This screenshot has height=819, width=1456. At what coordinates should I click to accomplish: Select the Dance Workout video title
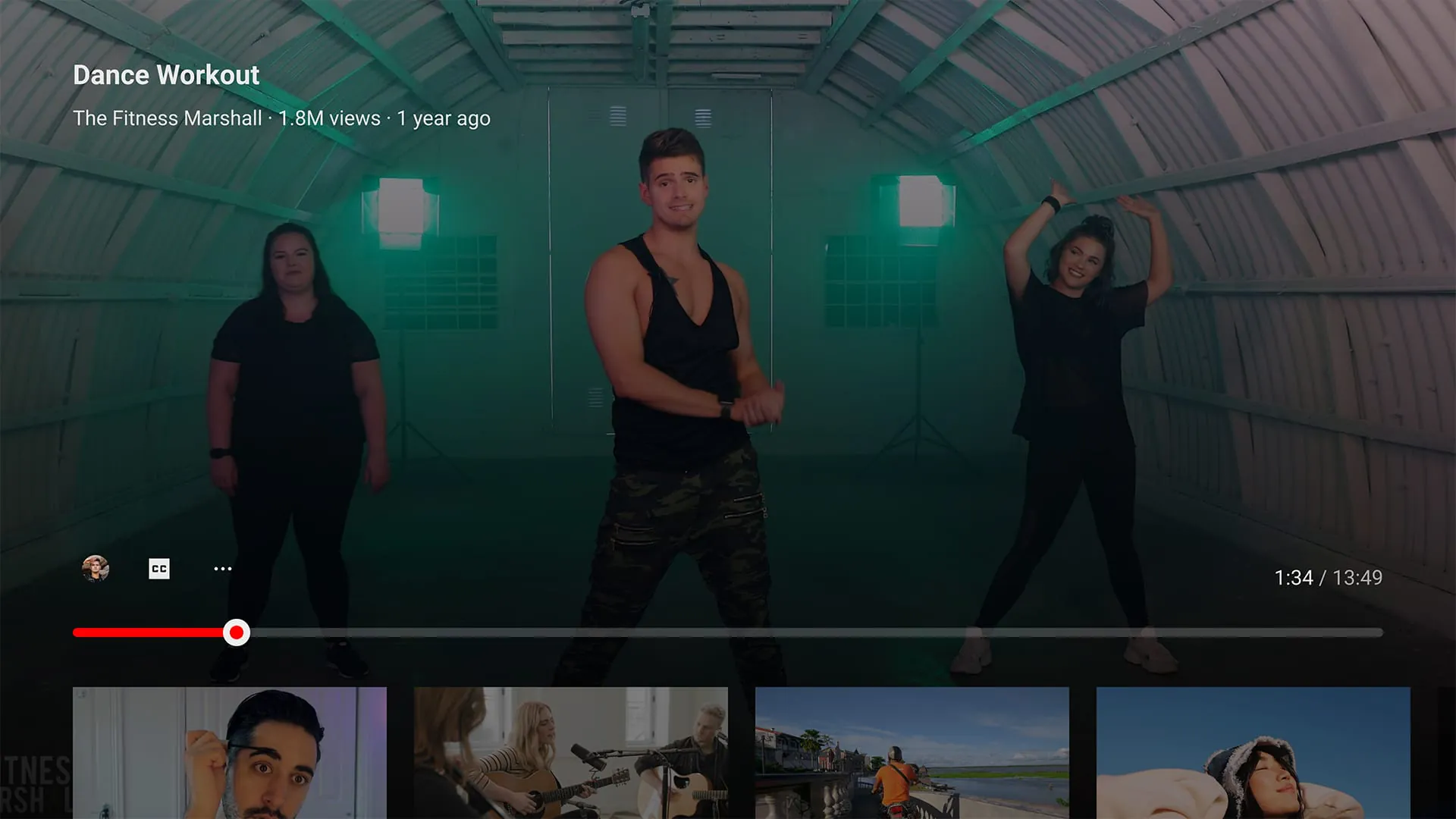tap(165, 74)
